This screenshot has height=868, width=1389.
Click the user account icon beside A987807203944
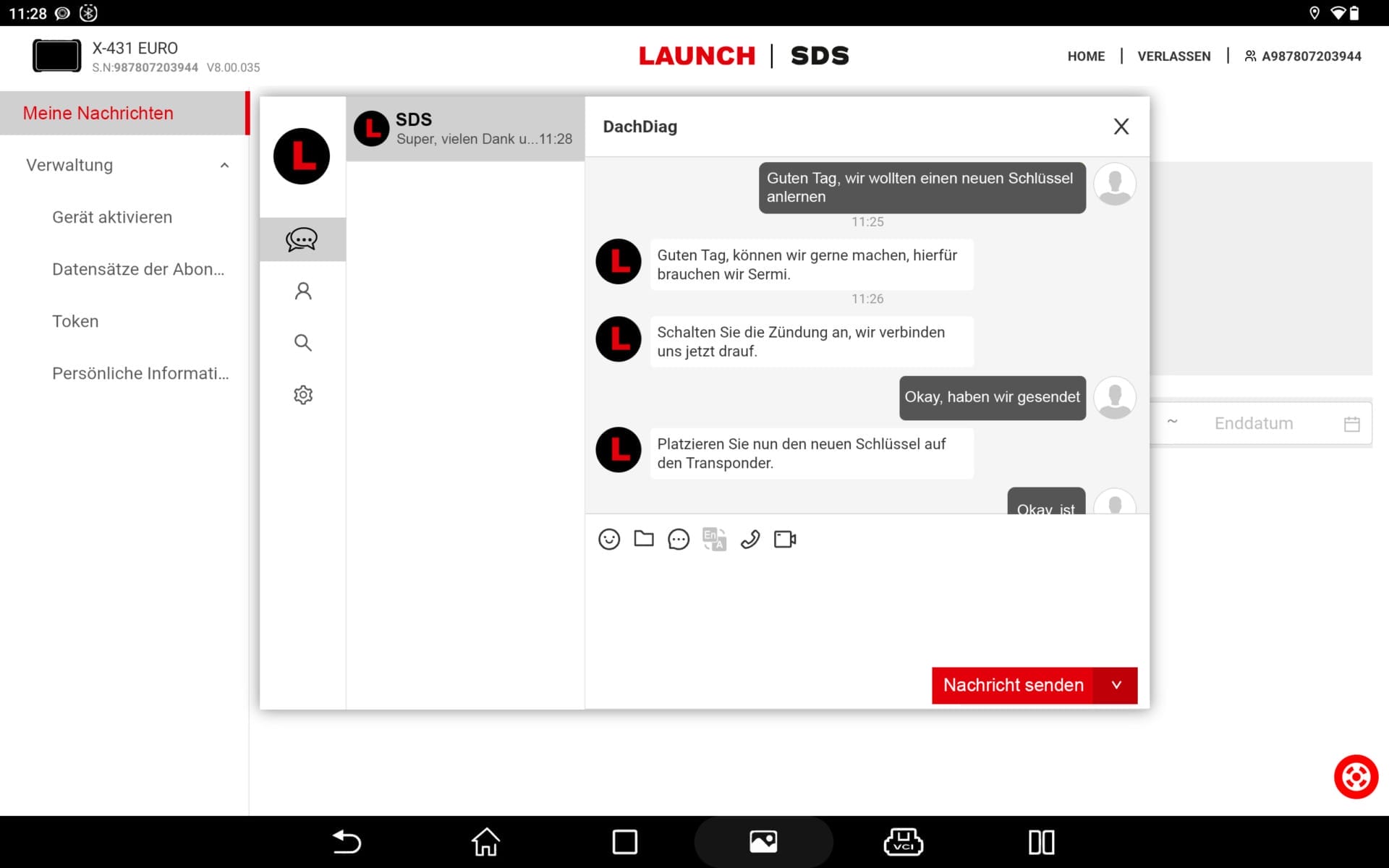1250,56
